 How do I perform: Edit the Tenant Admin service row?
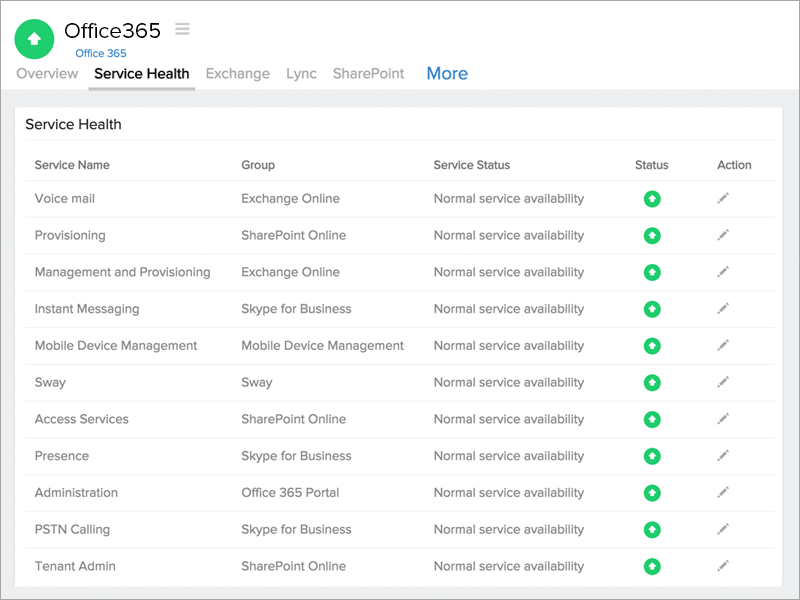coord(723,565)
